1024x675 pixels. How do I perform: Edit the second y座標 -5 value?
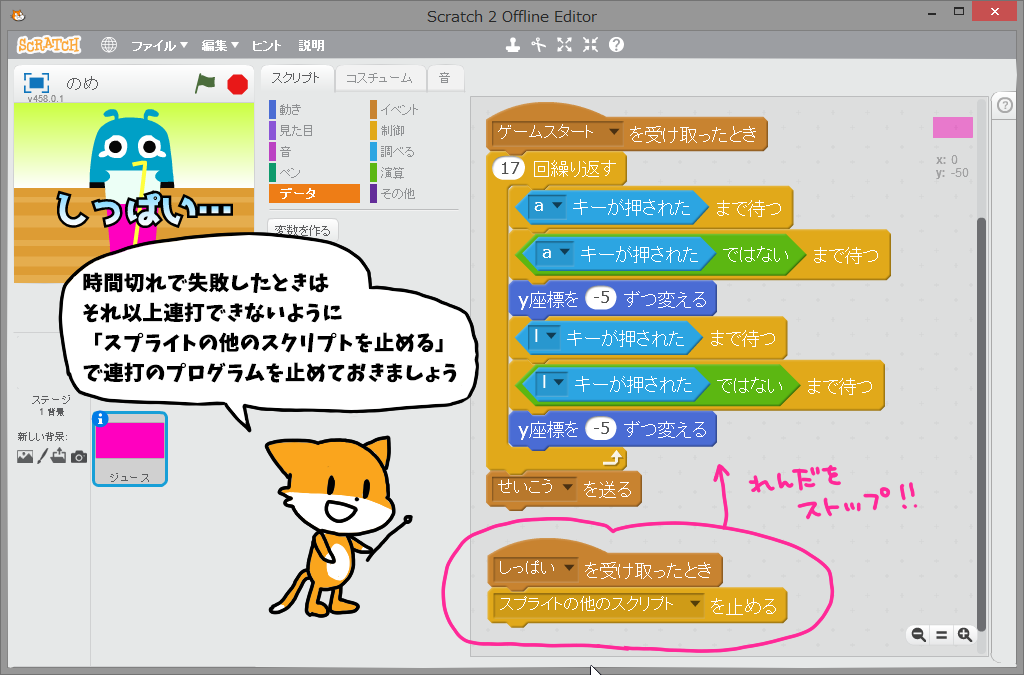point(601,429)
